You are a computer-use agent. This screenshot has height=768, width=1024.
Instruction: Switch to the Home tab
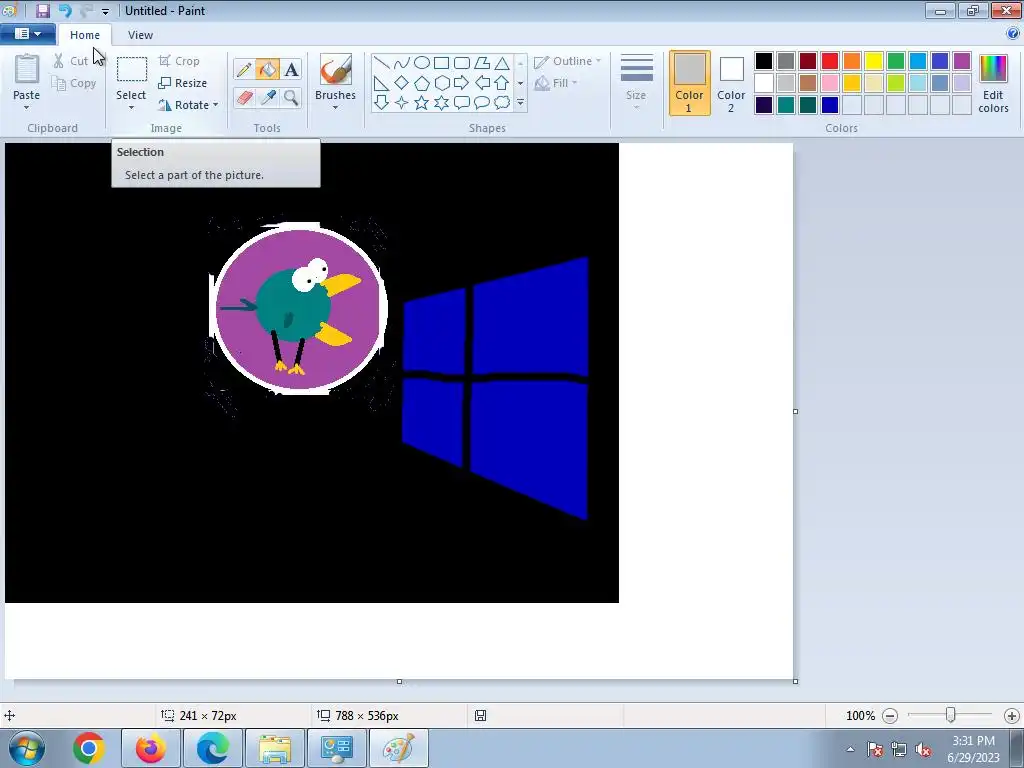point(85,35)
